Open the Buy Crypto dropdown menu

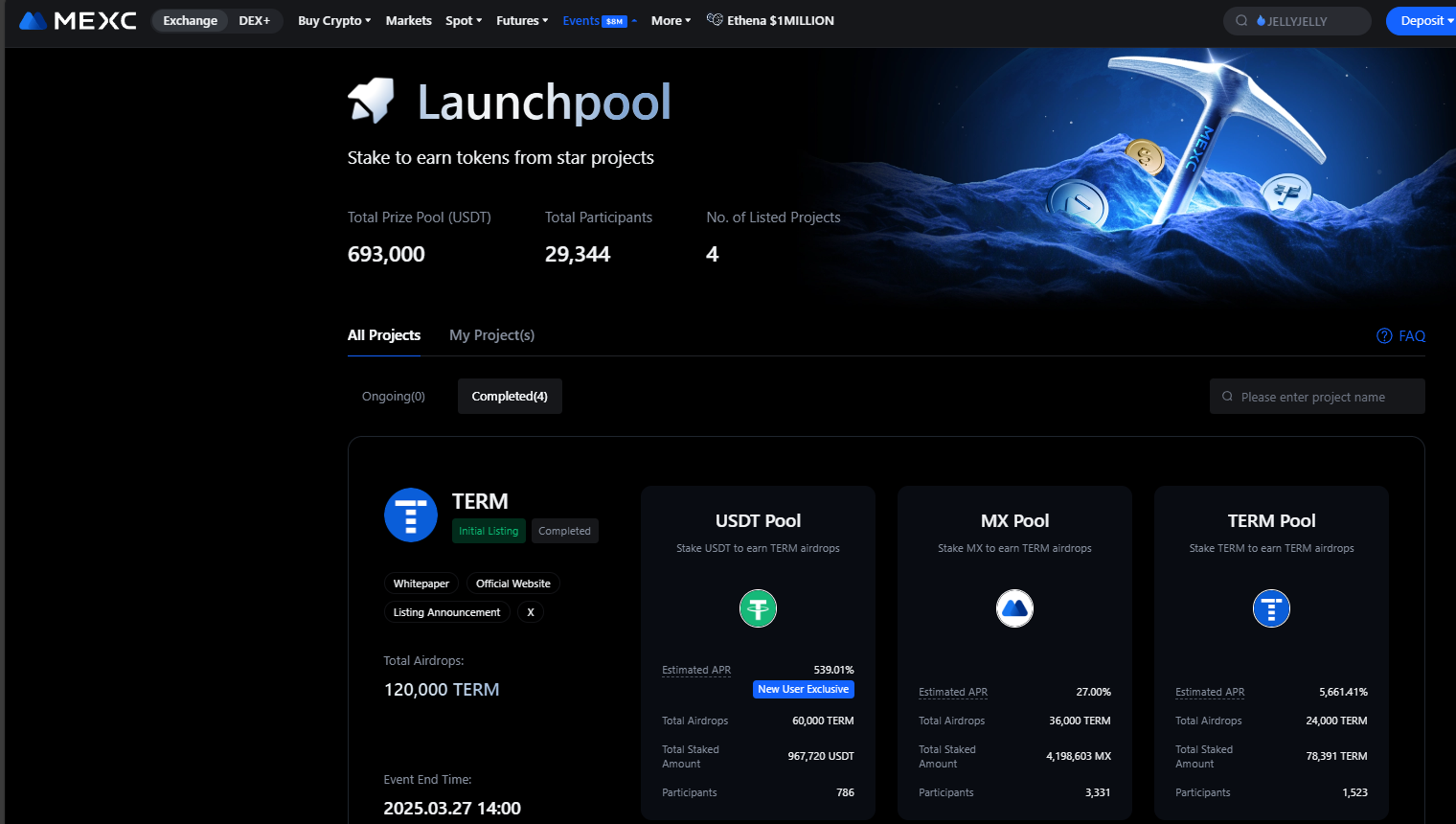(334, 21)
